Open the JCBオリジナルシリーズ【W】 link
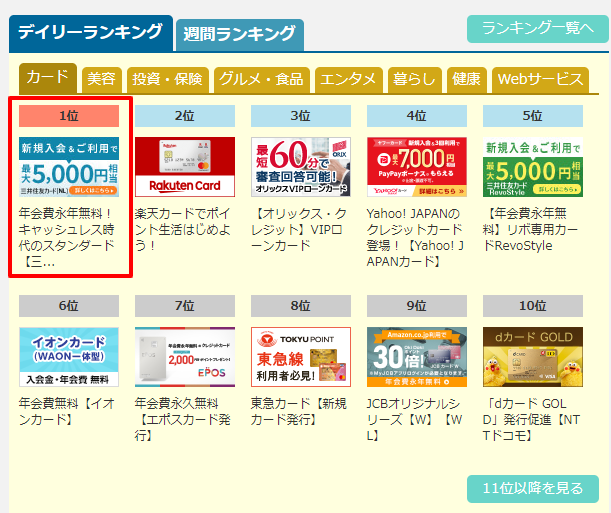The width and height of the screenshot is (611, 513). coord(415,420)
